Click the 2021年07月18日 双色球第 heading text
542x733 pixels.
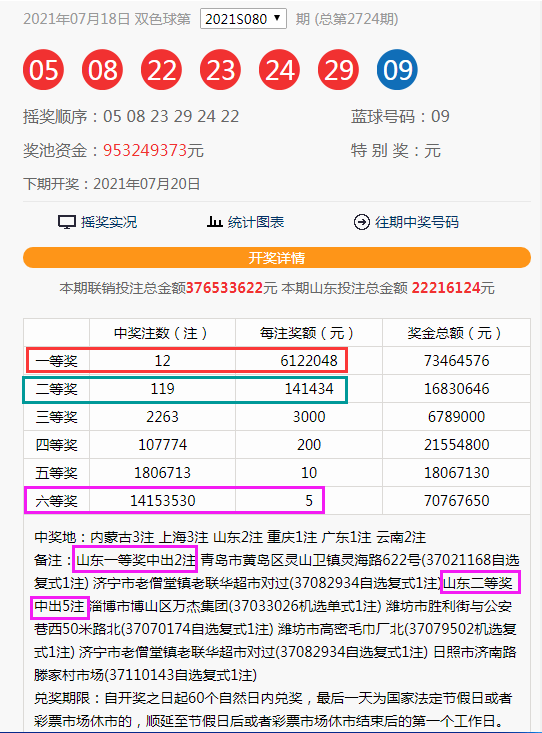tap(107, 19)
